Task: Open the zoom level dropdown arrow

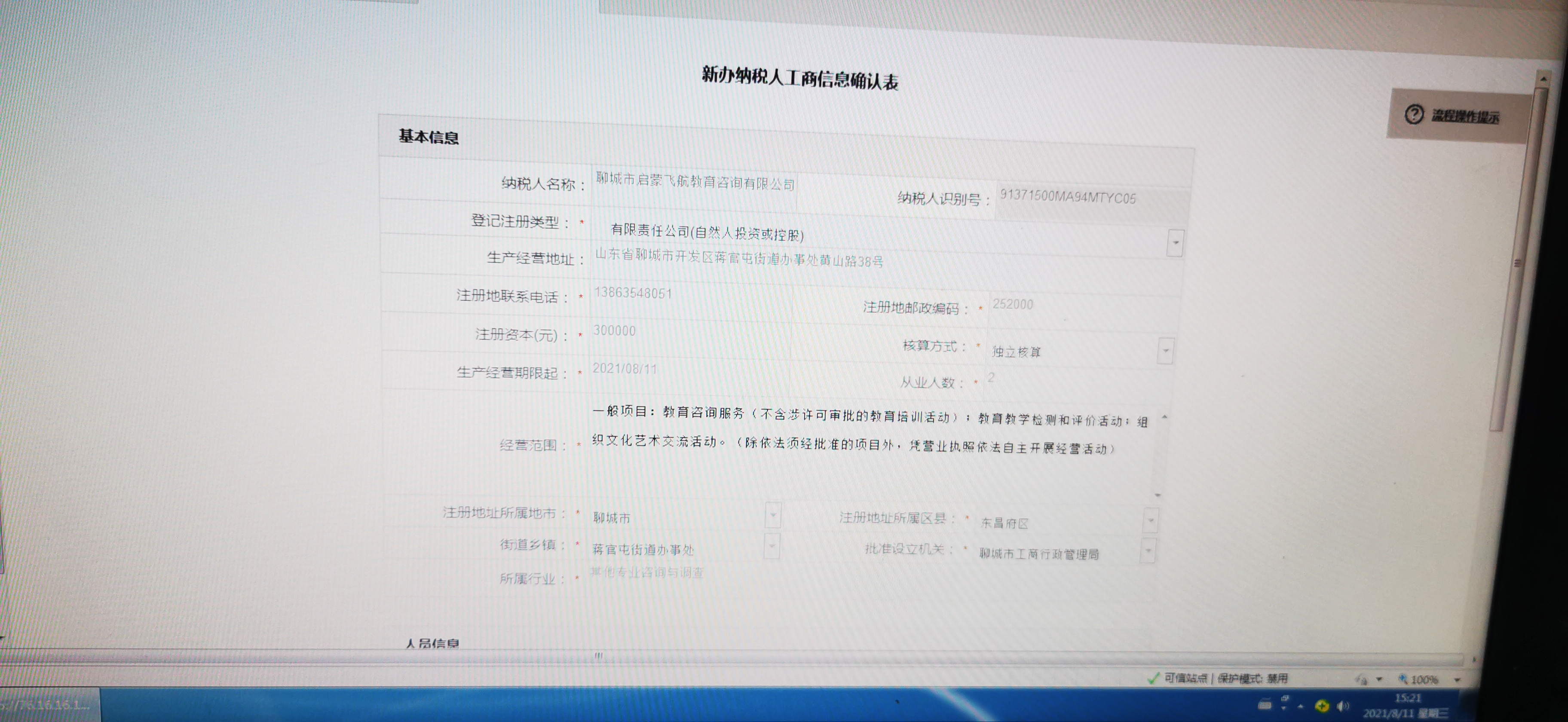Action: (1457, 680)
